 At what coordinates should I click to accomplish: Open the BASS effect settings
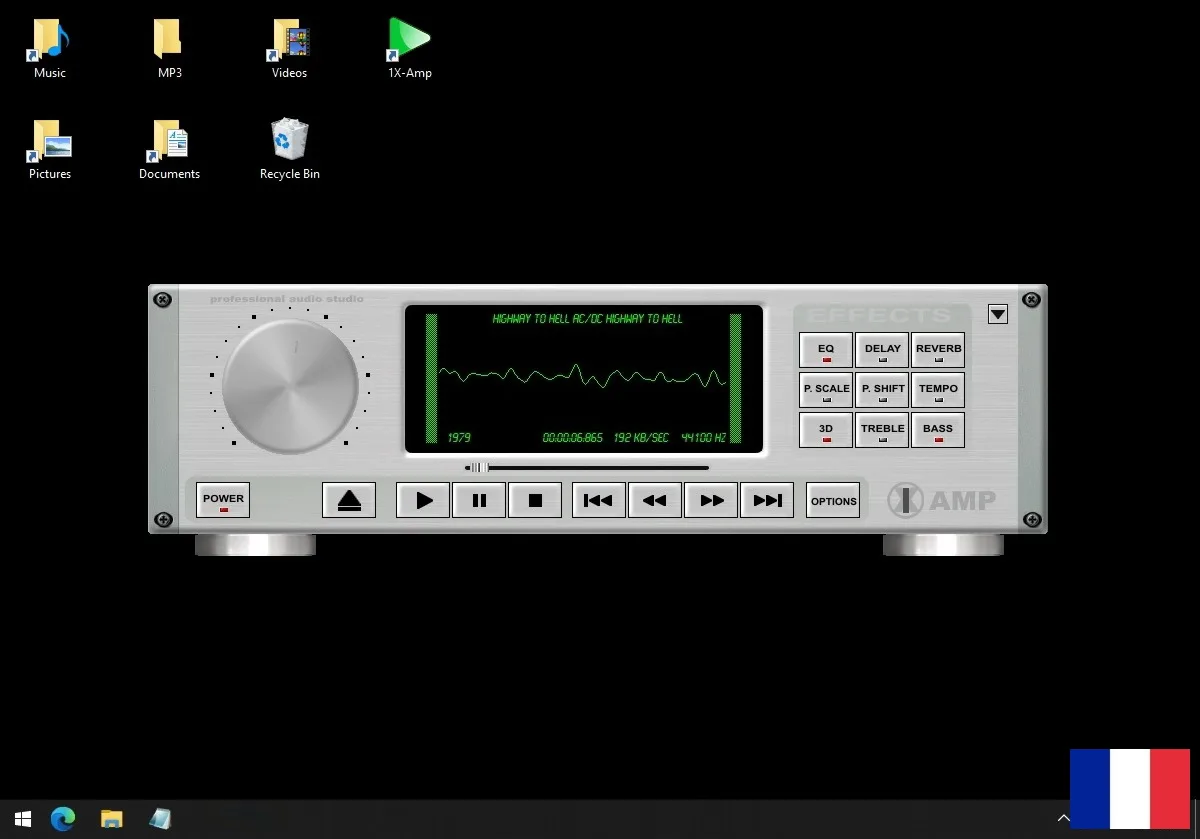(x=938, y=429)
